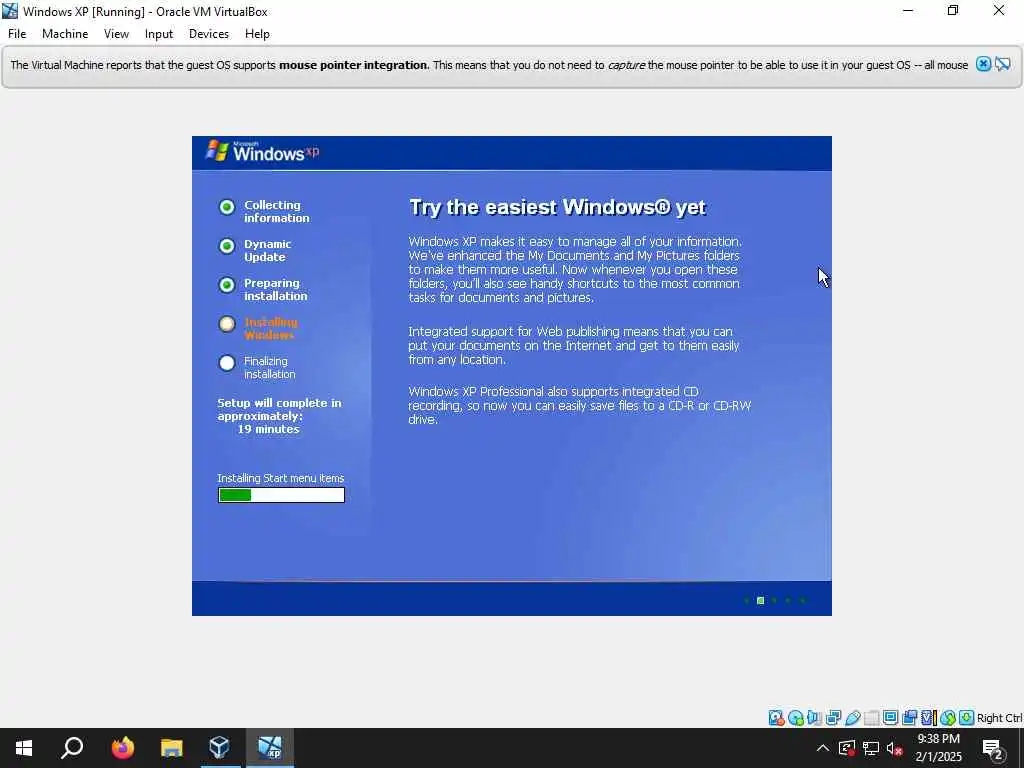
Task: Open the Machine menu
Action: click(65, 34)
